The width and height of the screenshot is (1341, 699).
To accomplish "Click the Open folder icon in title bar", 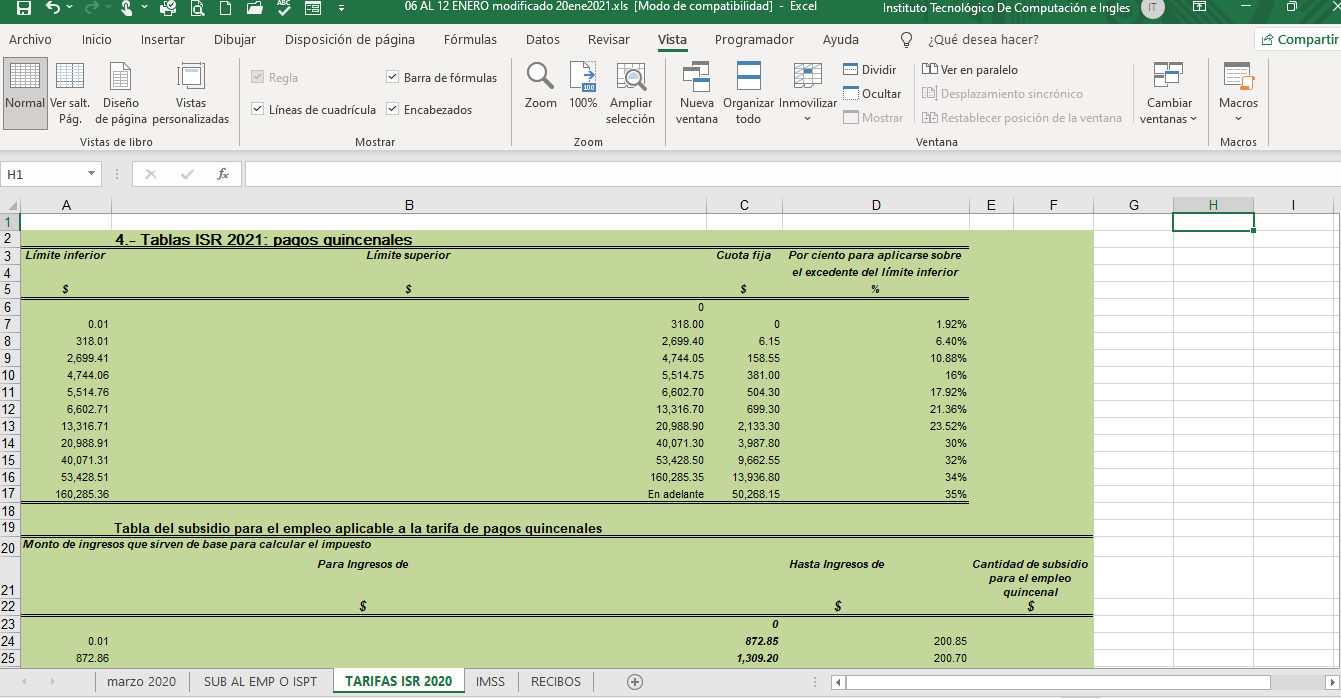I will [x=254, y=9].
